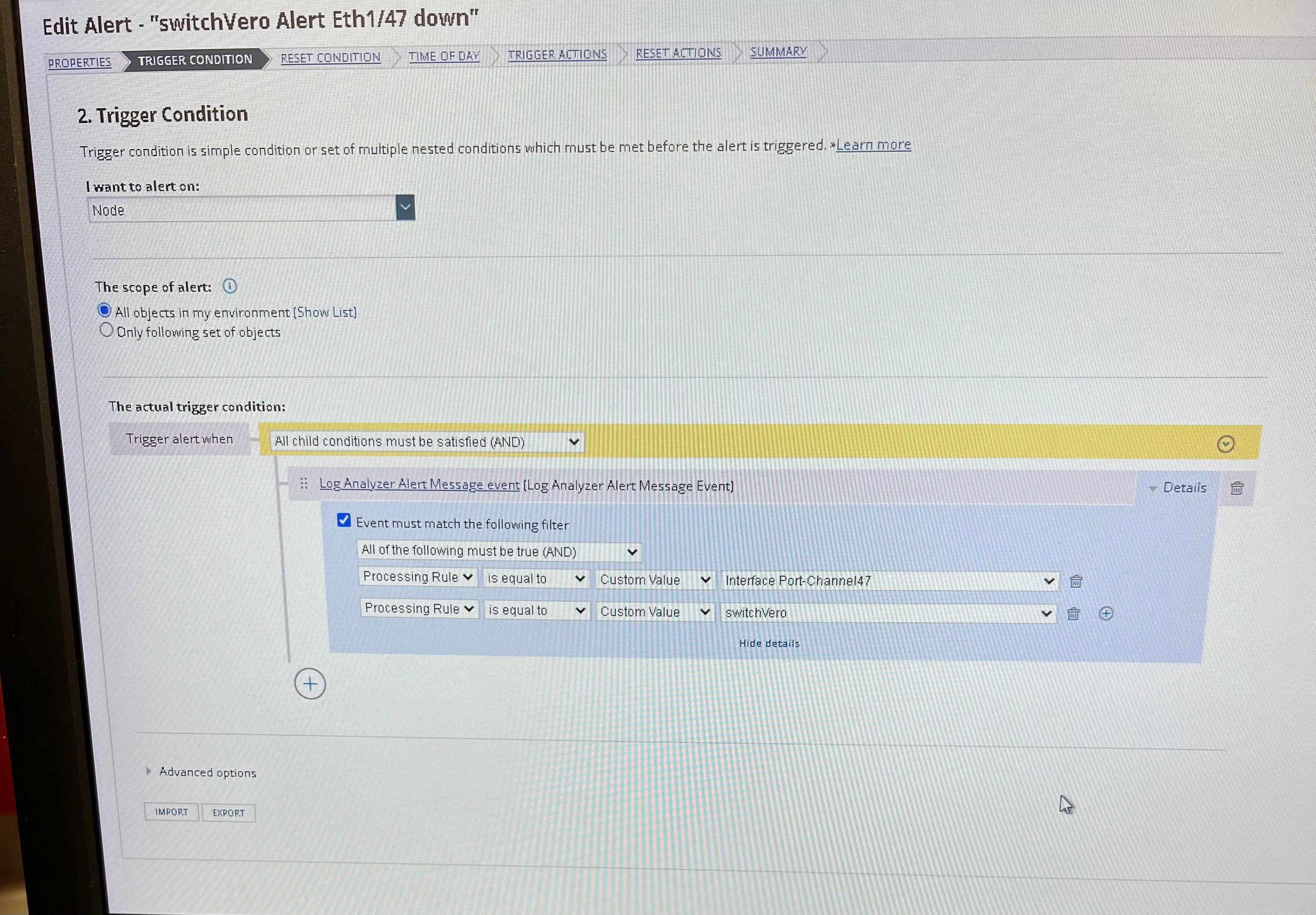Screen dimensions: 1316x915
Task: Delete the switchVero filter row
Action: tap(1073, 614)
